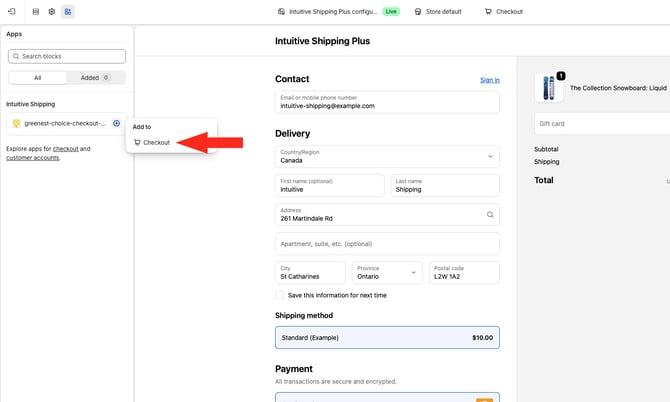Click the $10.00 shipping price

[x=482, y=337]
